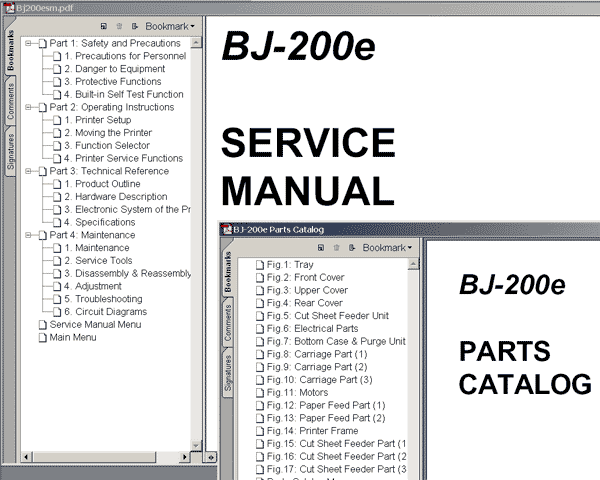Click page icon beside Part 4: Maintenance
600x480 pixels.
click(42, 235)
